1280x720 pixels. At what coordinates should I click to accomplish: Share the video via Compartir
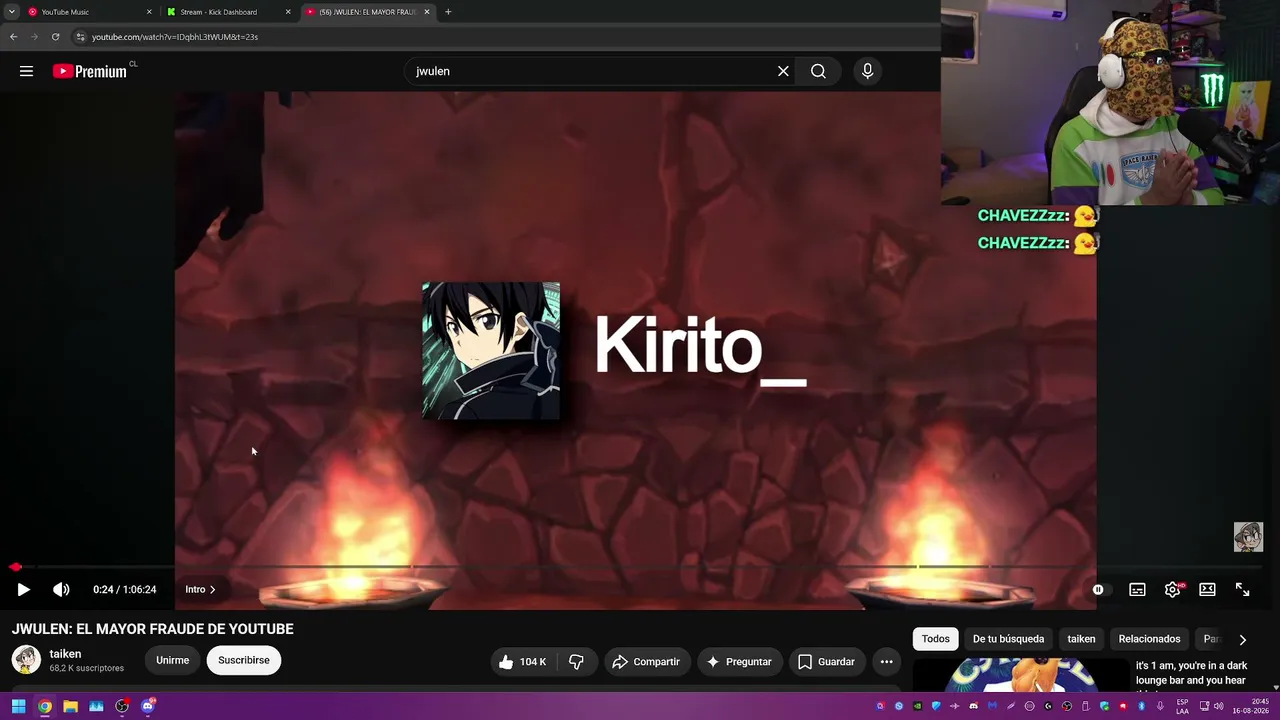[646, 662]
